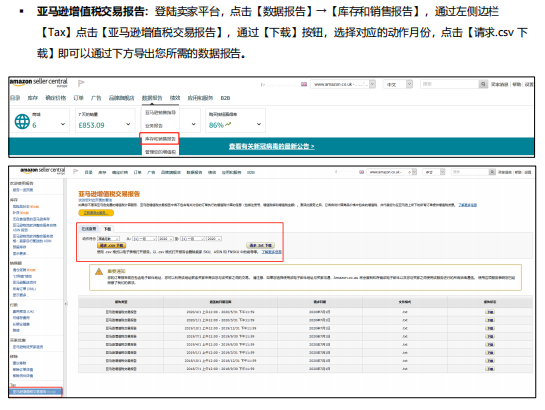
Task: Click the 亚马逊增值税交易报告 orange page heading
Action: pyautogui.click(x=109, y=194)
